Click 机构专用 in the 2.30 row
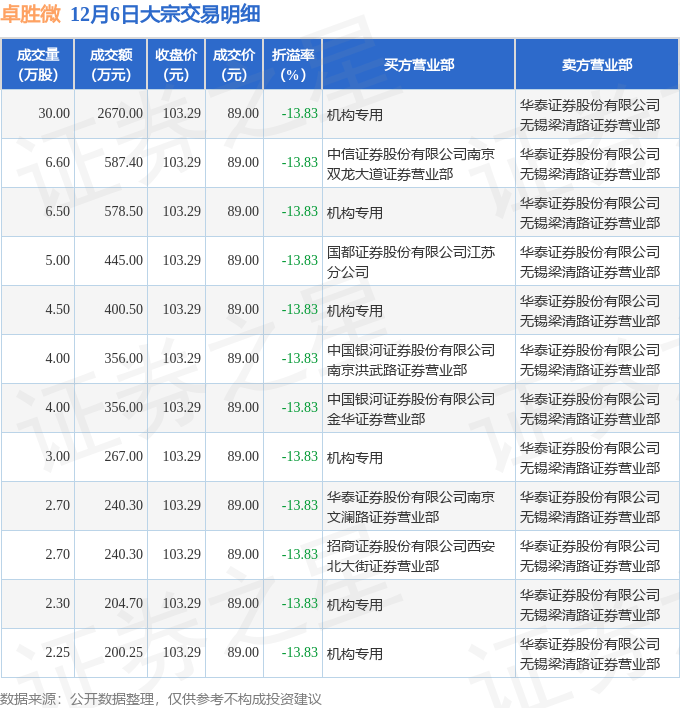The height and width of the screenshot is (708, 680). [x=354, y=605]
